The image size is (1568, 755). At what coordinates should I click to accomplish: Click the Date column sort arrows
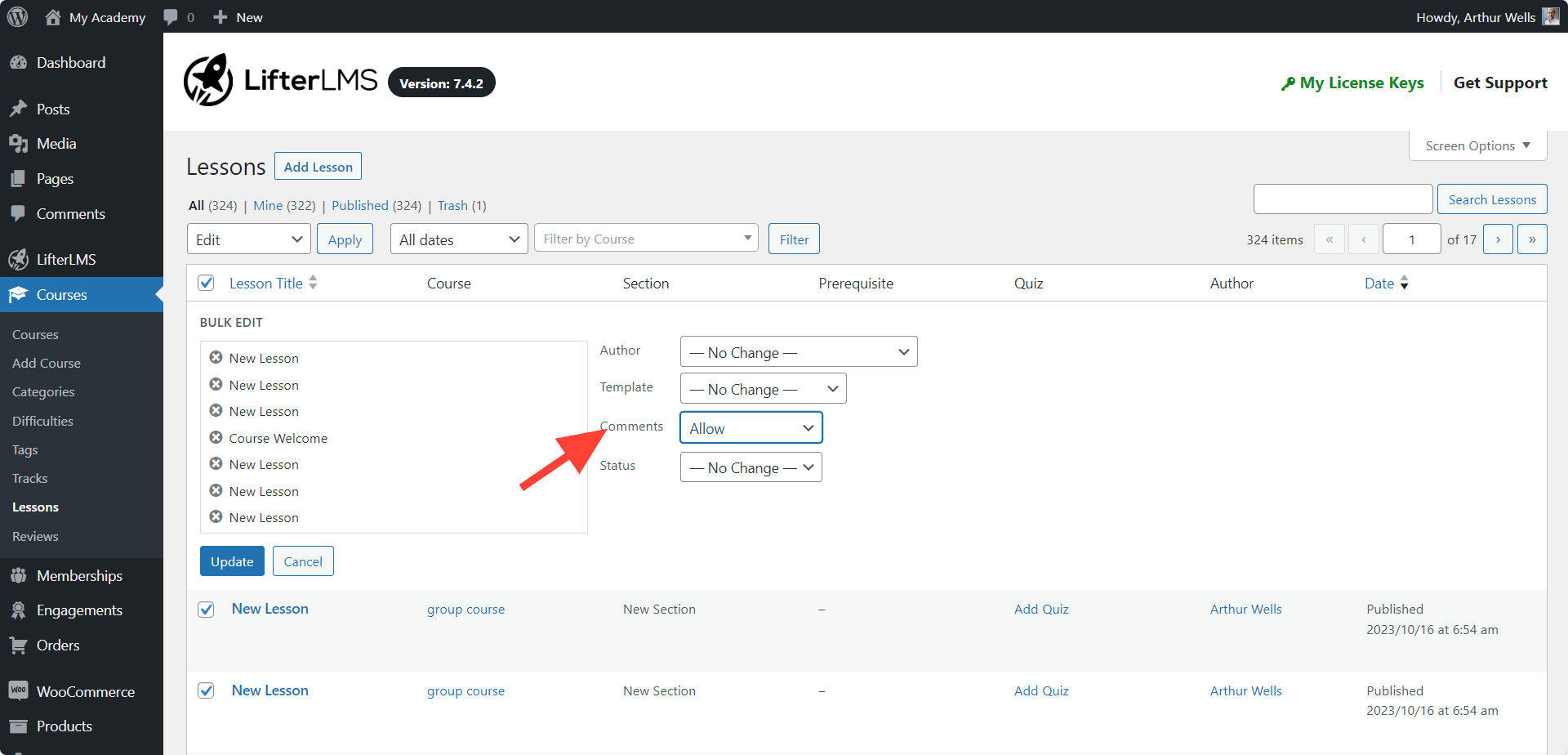pyautogui.click(x=1405, y=283)
